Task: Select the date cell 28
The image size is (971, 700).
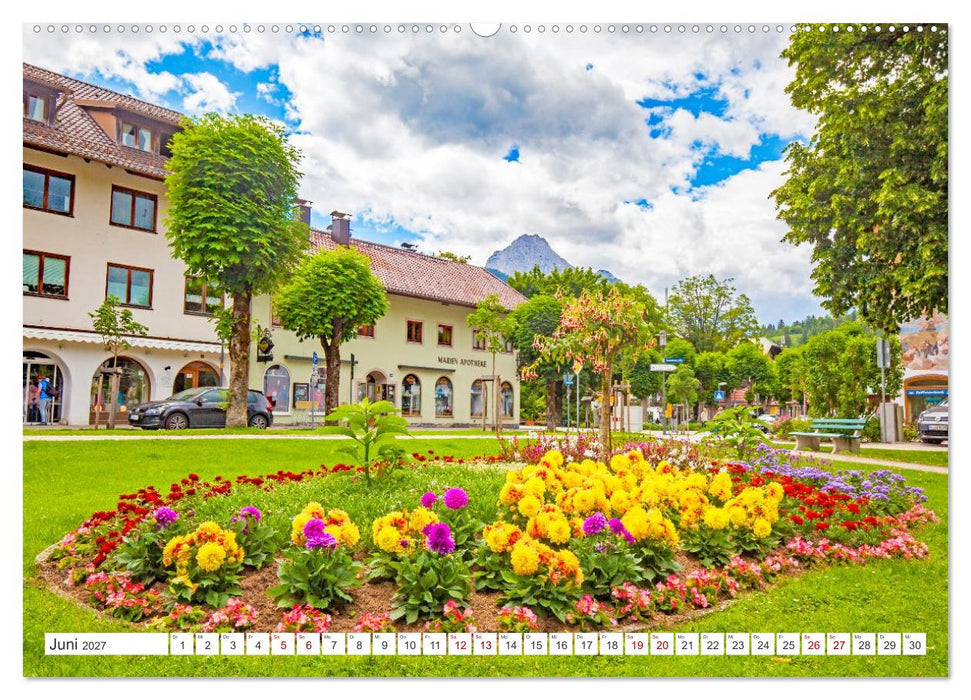Action: point(864,644)
